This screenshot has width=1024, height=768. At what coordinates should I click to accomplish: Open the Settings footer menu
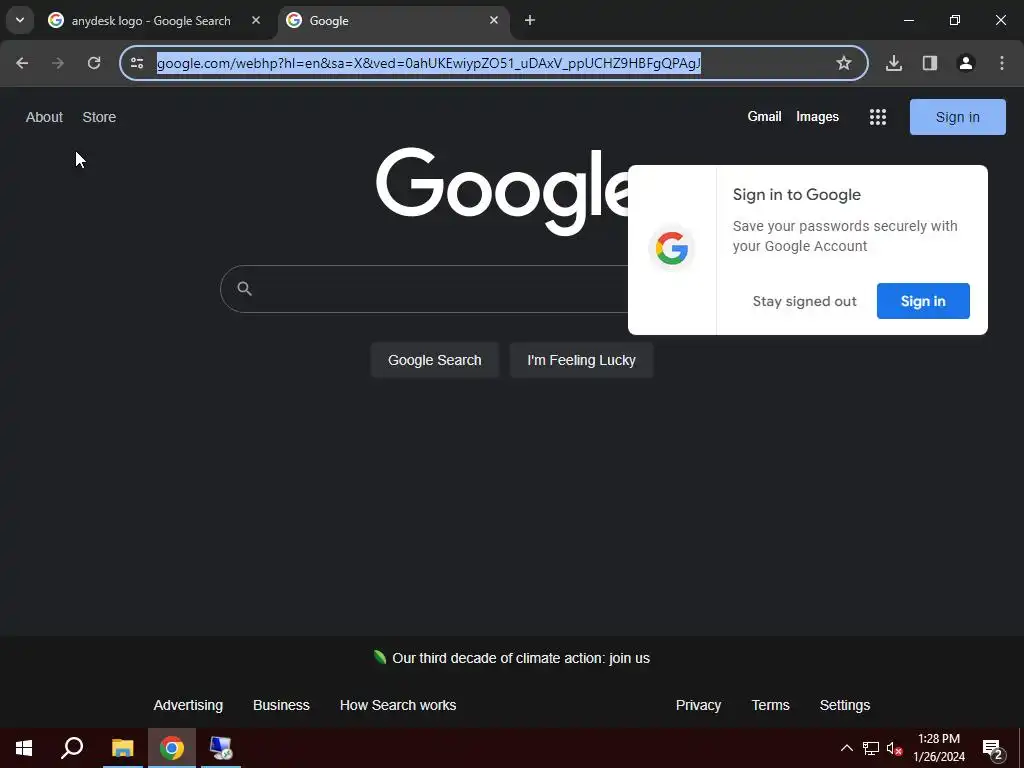click(845, 705)
